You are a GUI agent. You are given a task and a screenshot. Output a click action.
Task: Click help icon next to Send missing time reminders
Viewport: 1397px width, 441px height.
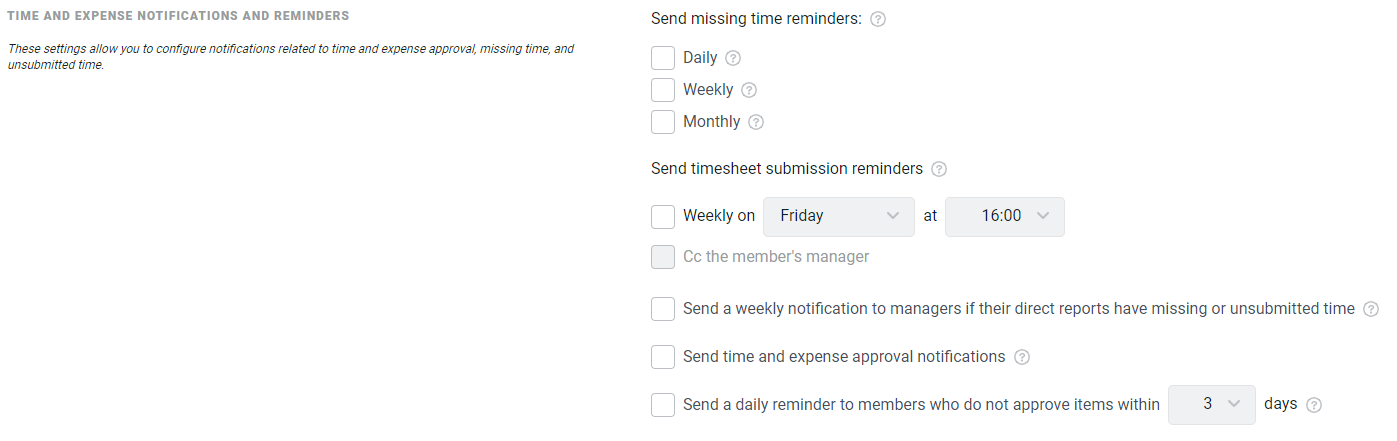click(x=878, y=19)
